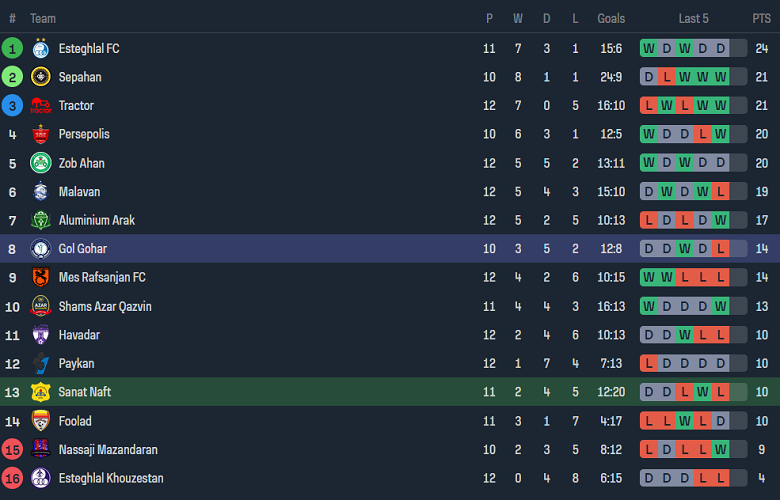780x500 pixels.
Task: Click Tractor's first red L result badge
Action: (x=649, y=106)
